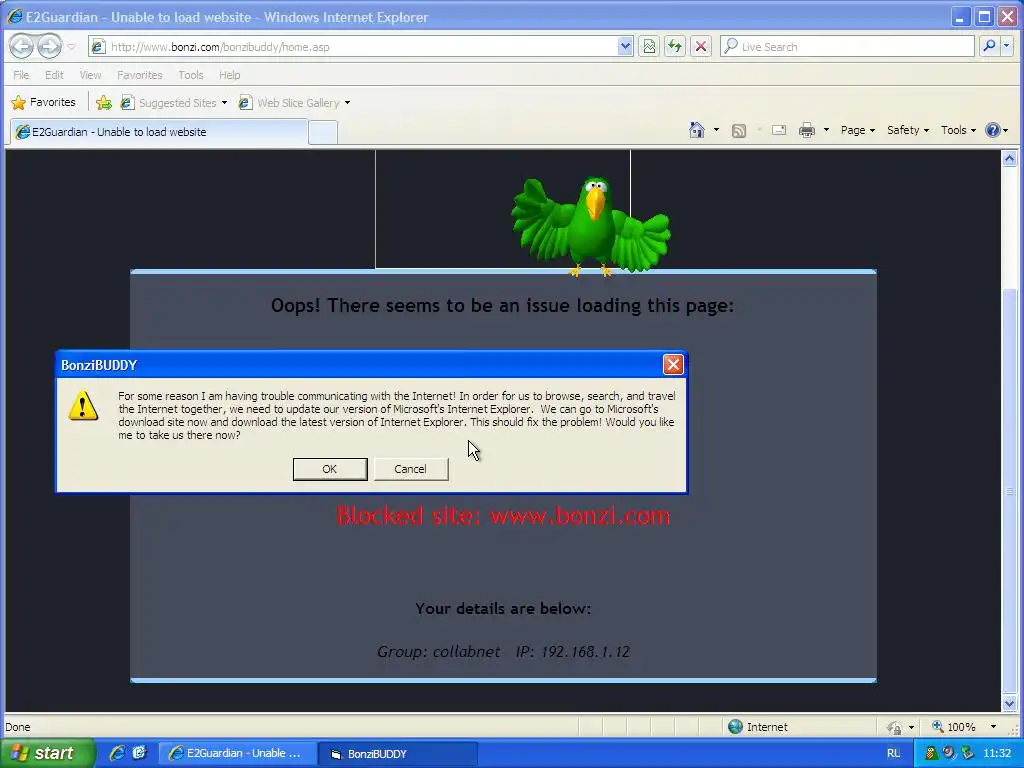
Task: Open the Favorites menu in menu bar
Action: pos(140,75)
